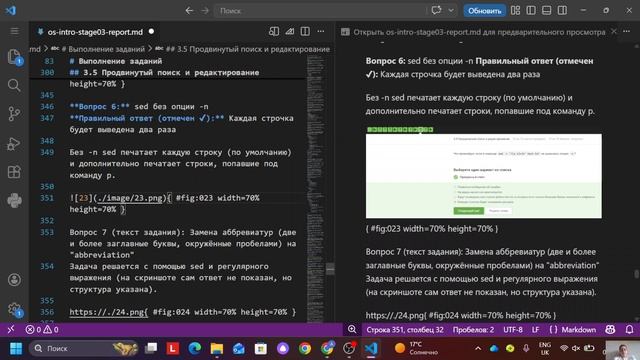Image resolution: width=640 pixels, height=360 pixels.
Task: Change end of line sequence LF
Action: point(536,329)
